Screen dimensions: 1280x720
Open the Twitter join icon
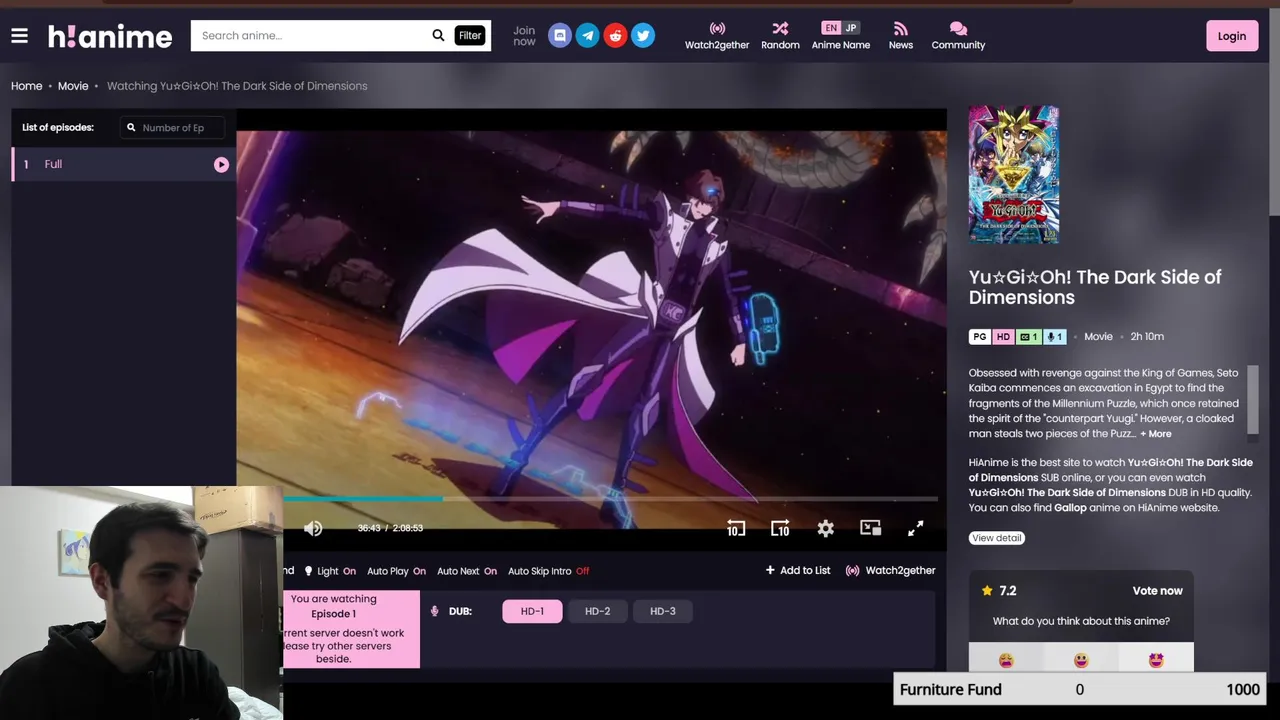(643, 36)
